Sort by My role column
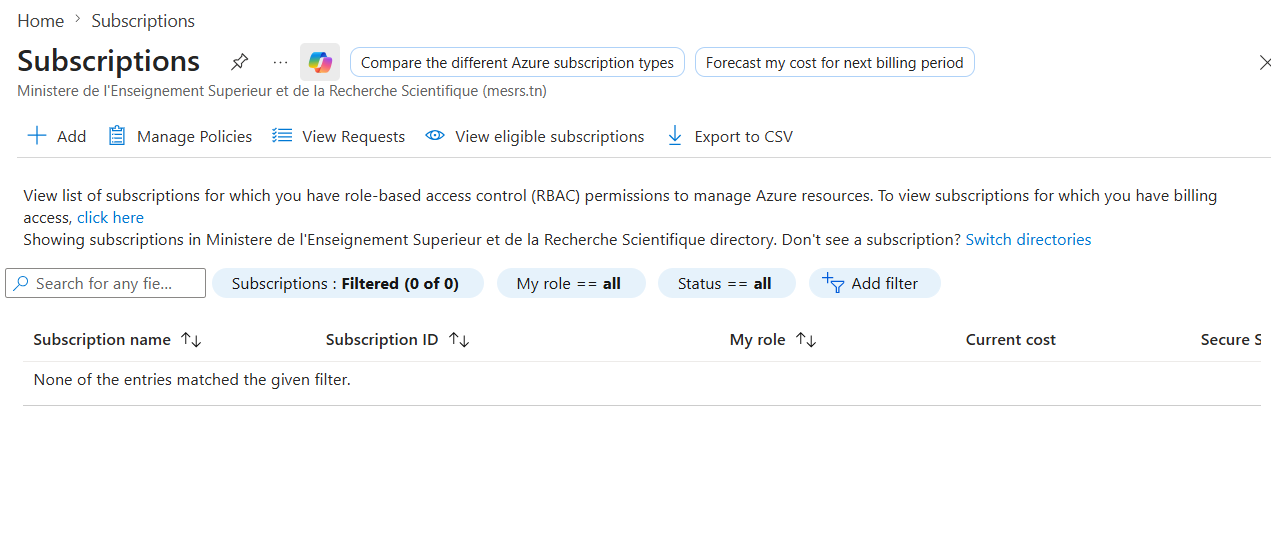This screenshot has height=543, width=1271. pyautogui.click(x=773, y=340)
